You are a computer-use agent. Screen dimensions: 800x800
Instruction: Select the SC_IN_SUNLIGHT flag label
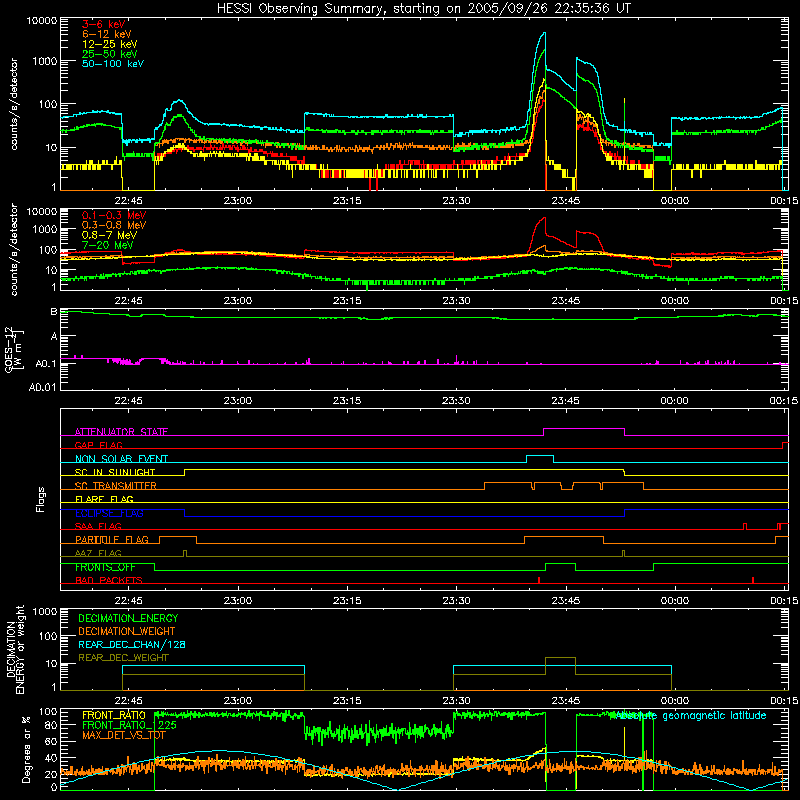(115, 472)
